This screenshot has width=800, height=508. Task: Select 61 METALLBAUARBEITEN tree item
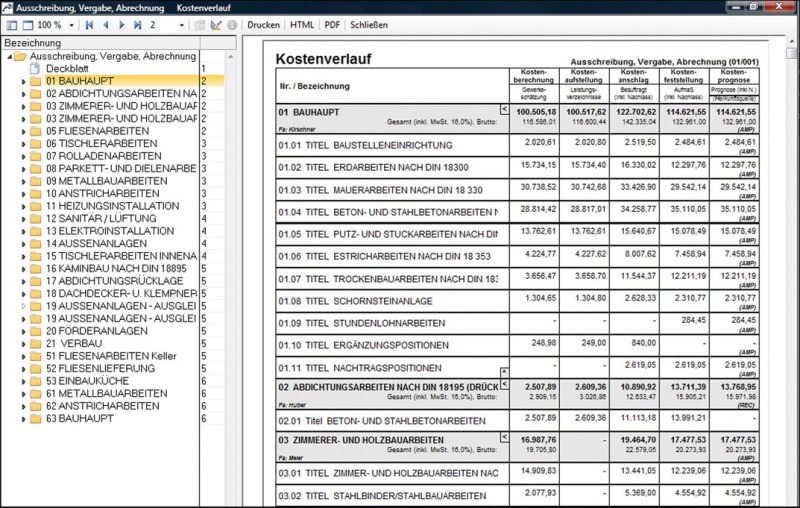107,393
